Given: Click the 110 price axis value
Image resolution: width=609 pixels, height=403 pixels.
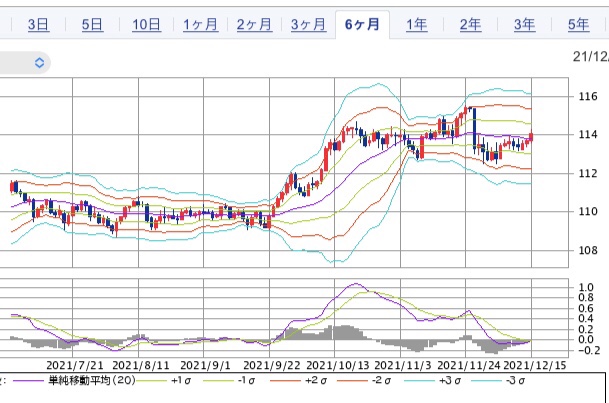Looking at the screenshot, I should pos(588,212).
